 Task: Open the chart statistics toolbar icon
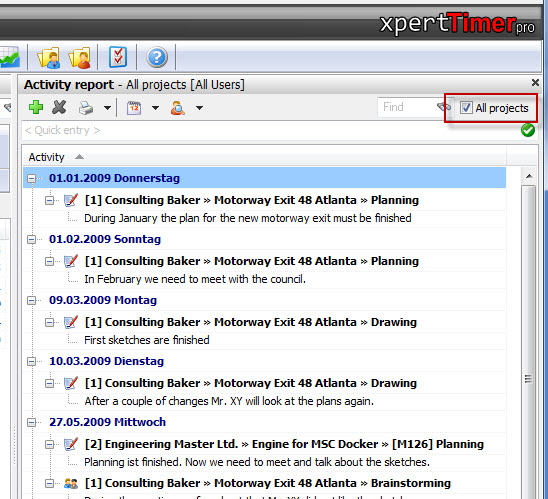pos(10,57)
